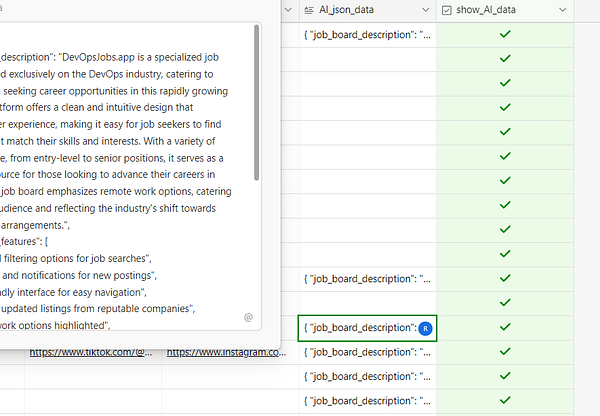Open the instagram.com link in the grid

[x=227, y=352]
